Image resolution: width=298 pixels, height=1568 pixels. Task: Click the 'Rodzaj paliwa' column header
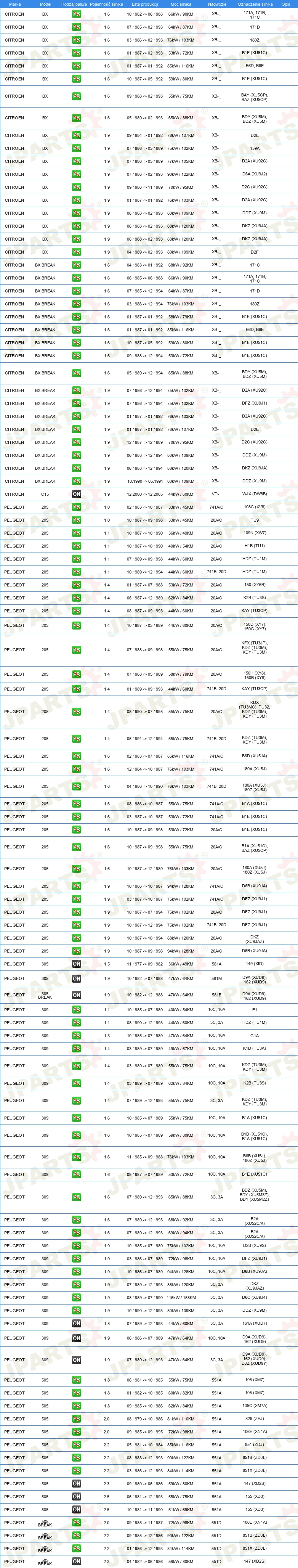point(74,4)
